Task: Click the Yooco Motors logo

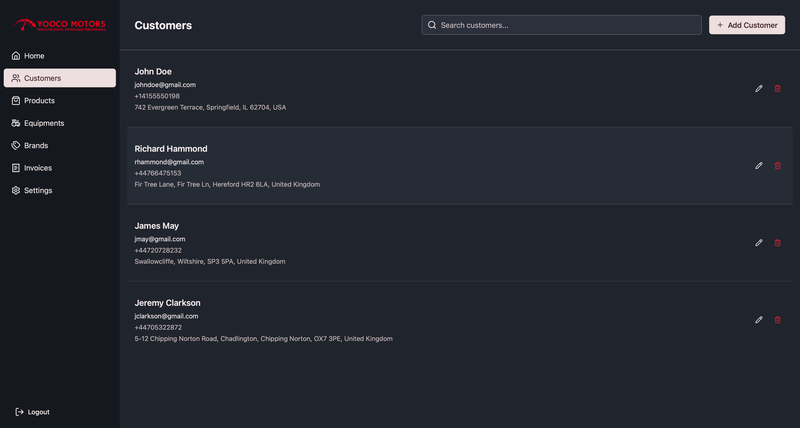Action: (x=59, y=24)
